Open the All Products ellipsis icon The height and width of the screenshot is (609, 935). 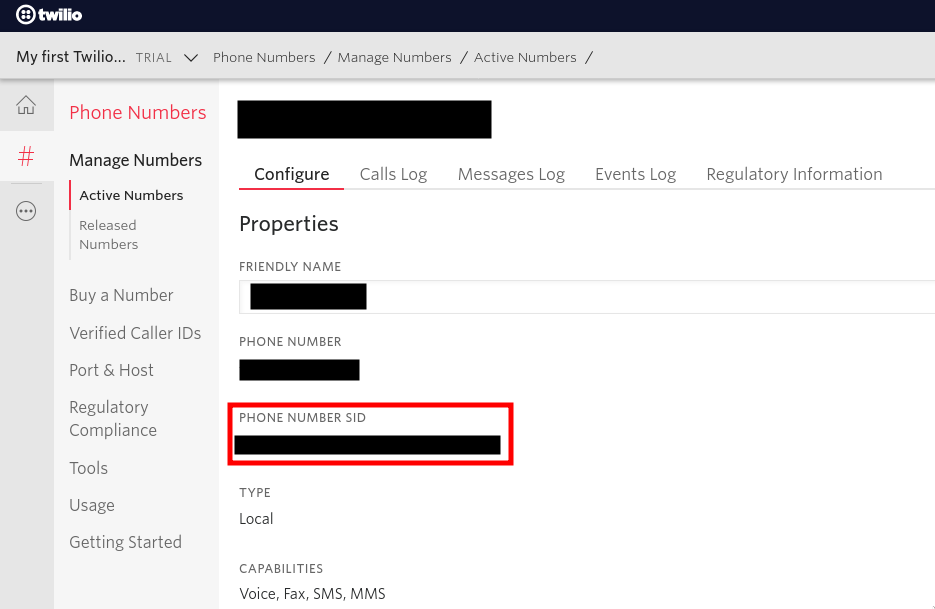26,211
